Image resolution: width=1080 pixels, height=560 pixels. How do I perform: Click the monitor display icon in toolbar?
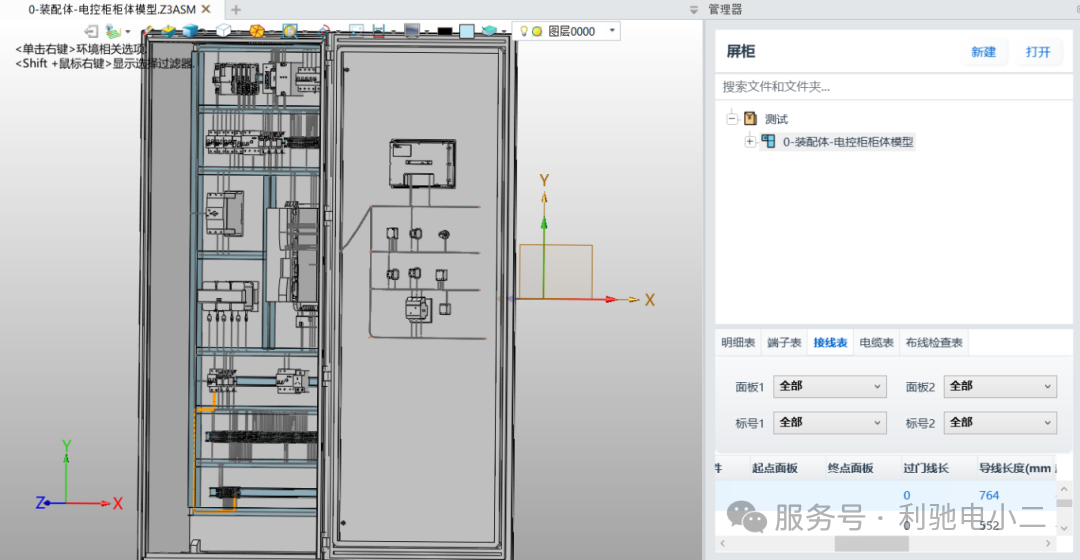pyautogui.click(x=411, y=31)
